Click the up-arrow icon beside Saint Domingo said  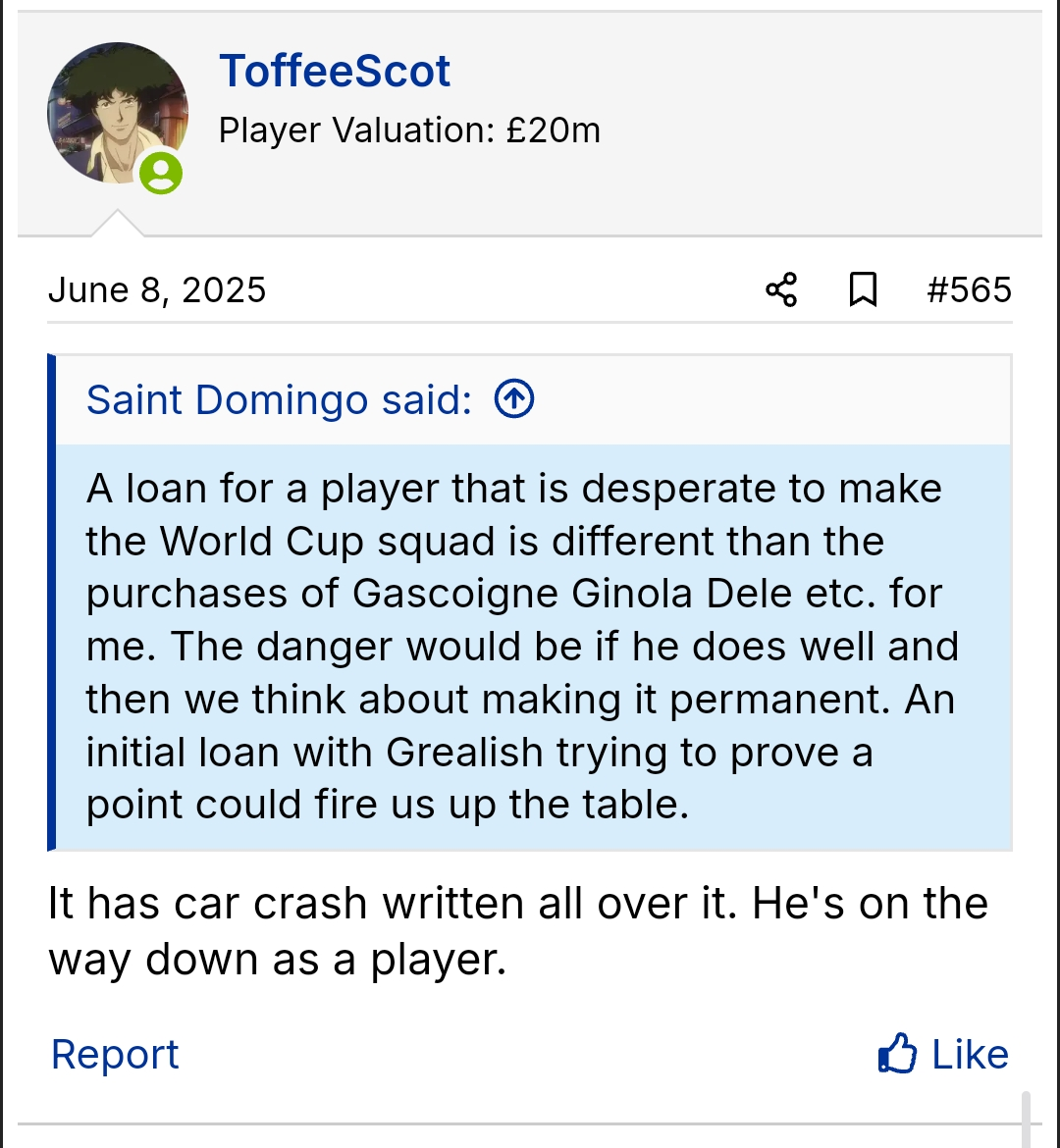tap(514, 399)
